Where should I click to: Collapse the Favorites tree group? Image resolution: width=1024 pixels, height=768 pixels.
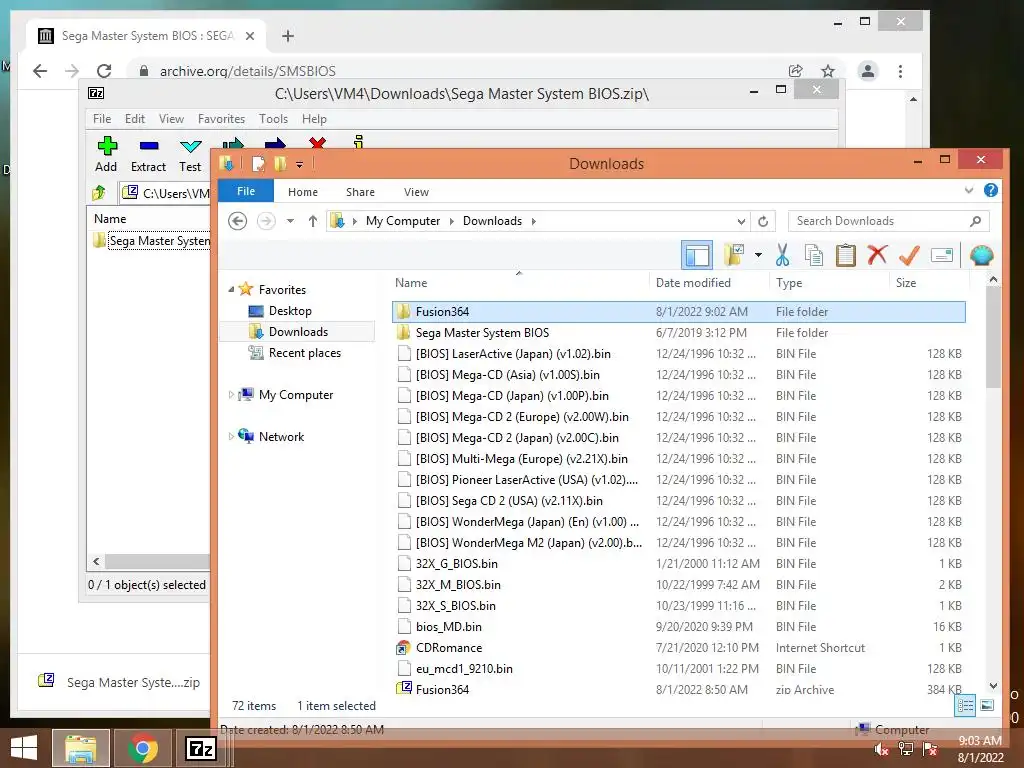[231, 289]
